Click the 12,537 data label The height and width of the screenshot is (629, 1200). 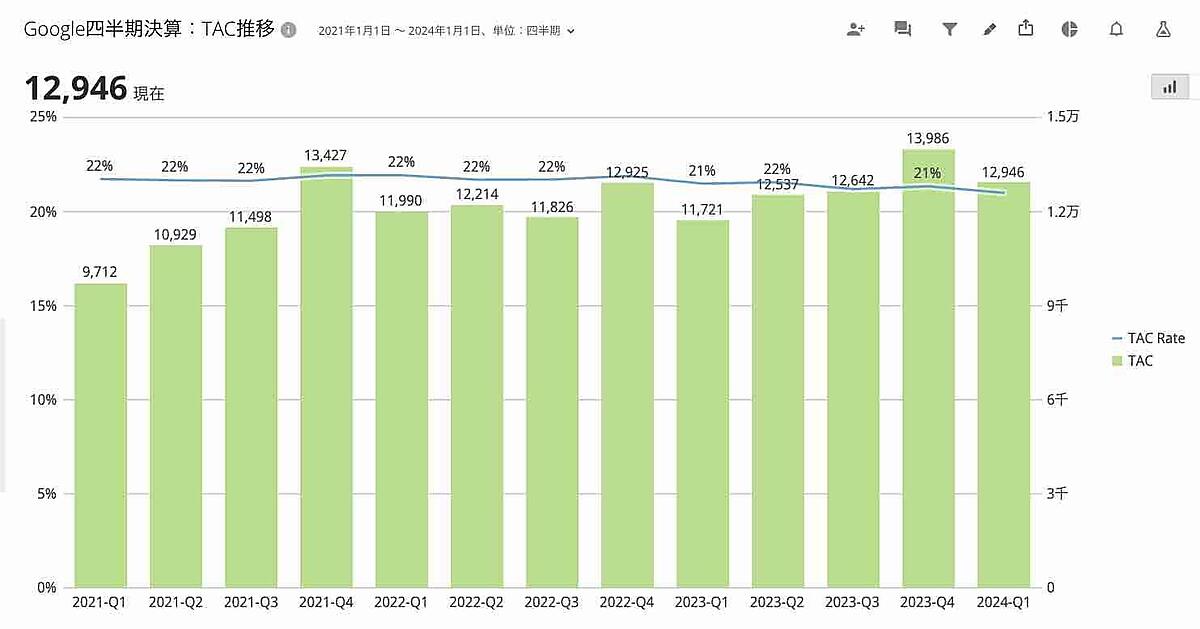(778, 183)
